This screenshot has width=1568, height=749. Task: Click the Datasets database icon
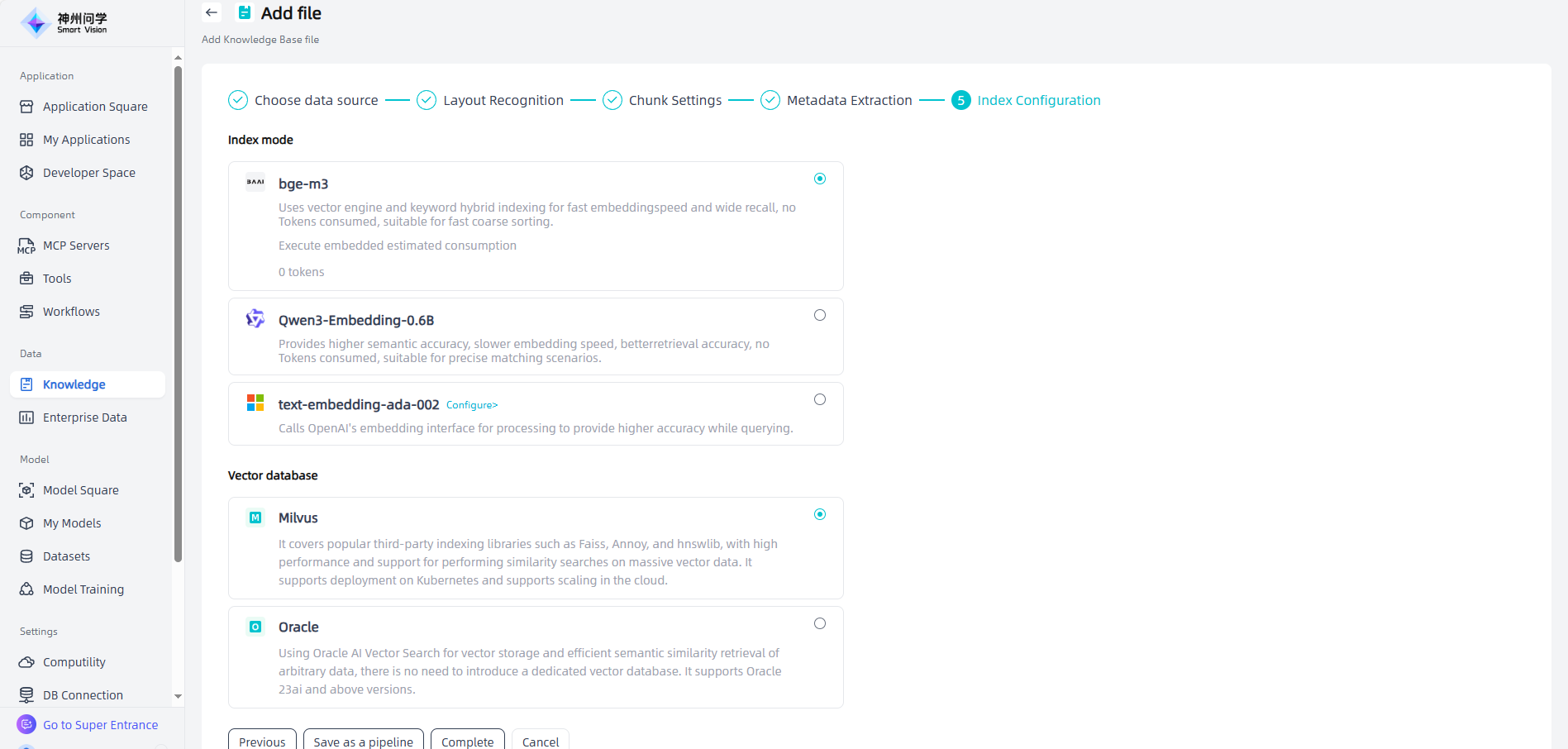point(26,556)
